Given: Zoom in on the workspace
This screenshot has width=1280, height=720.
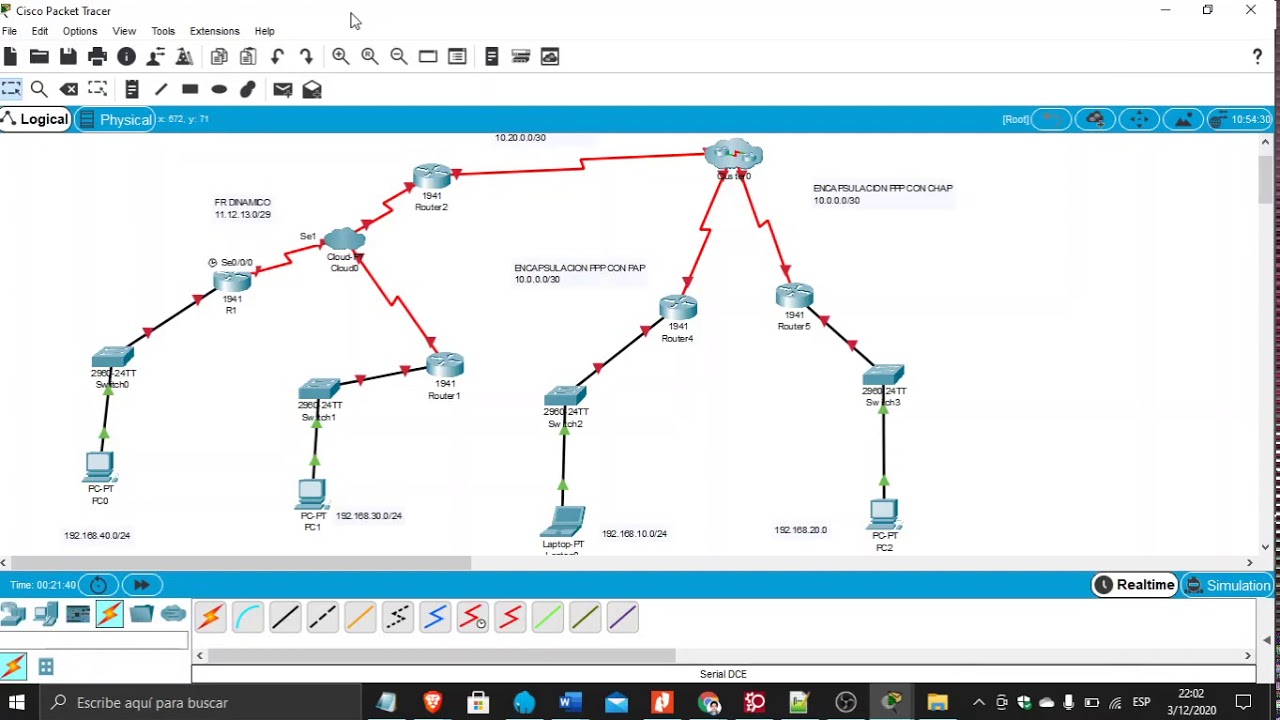Looking at the screenshot, I should (x=341, y=57).
